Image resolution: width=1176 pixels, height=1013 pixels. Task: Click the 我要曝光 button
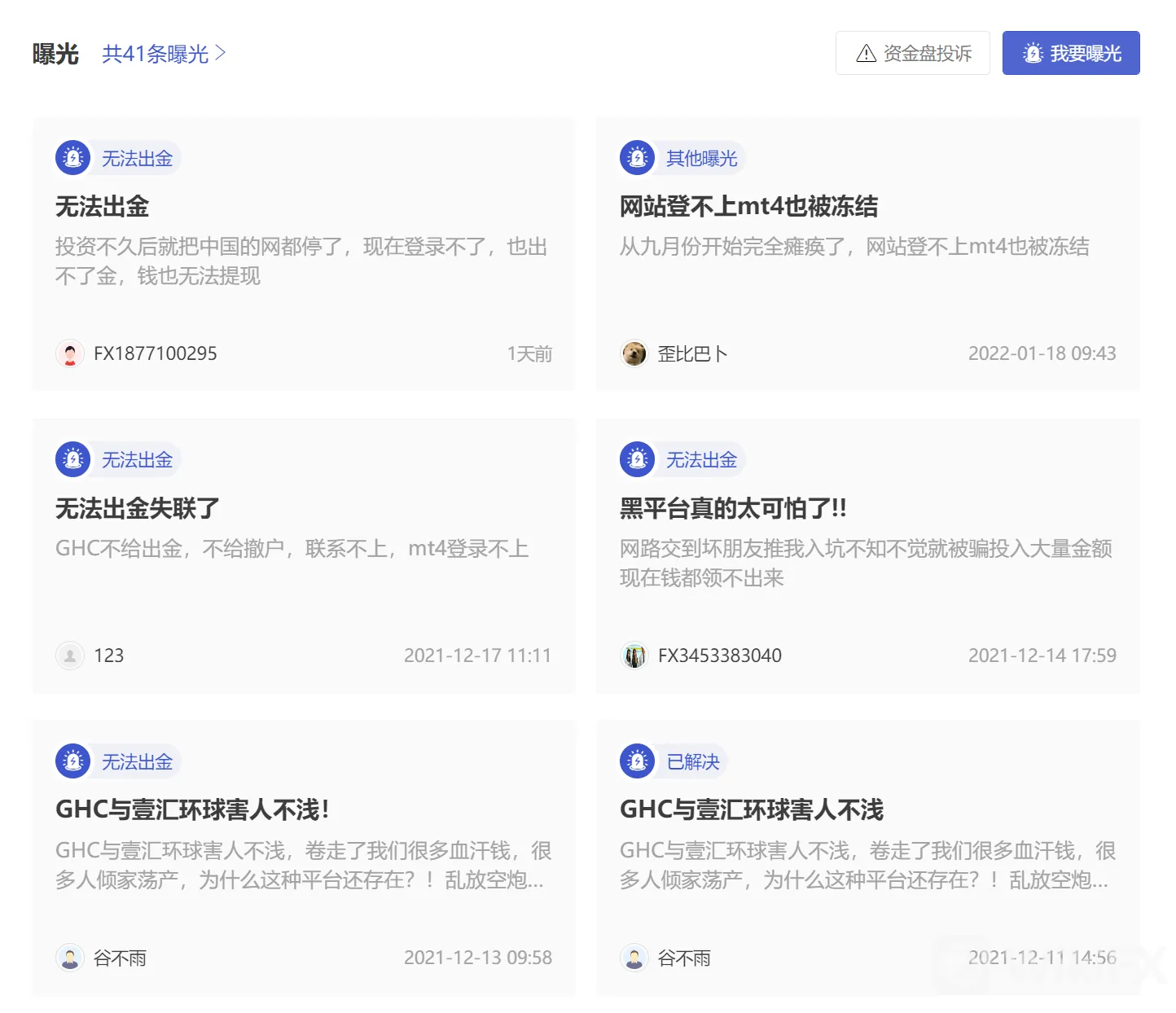(1071, 53)
